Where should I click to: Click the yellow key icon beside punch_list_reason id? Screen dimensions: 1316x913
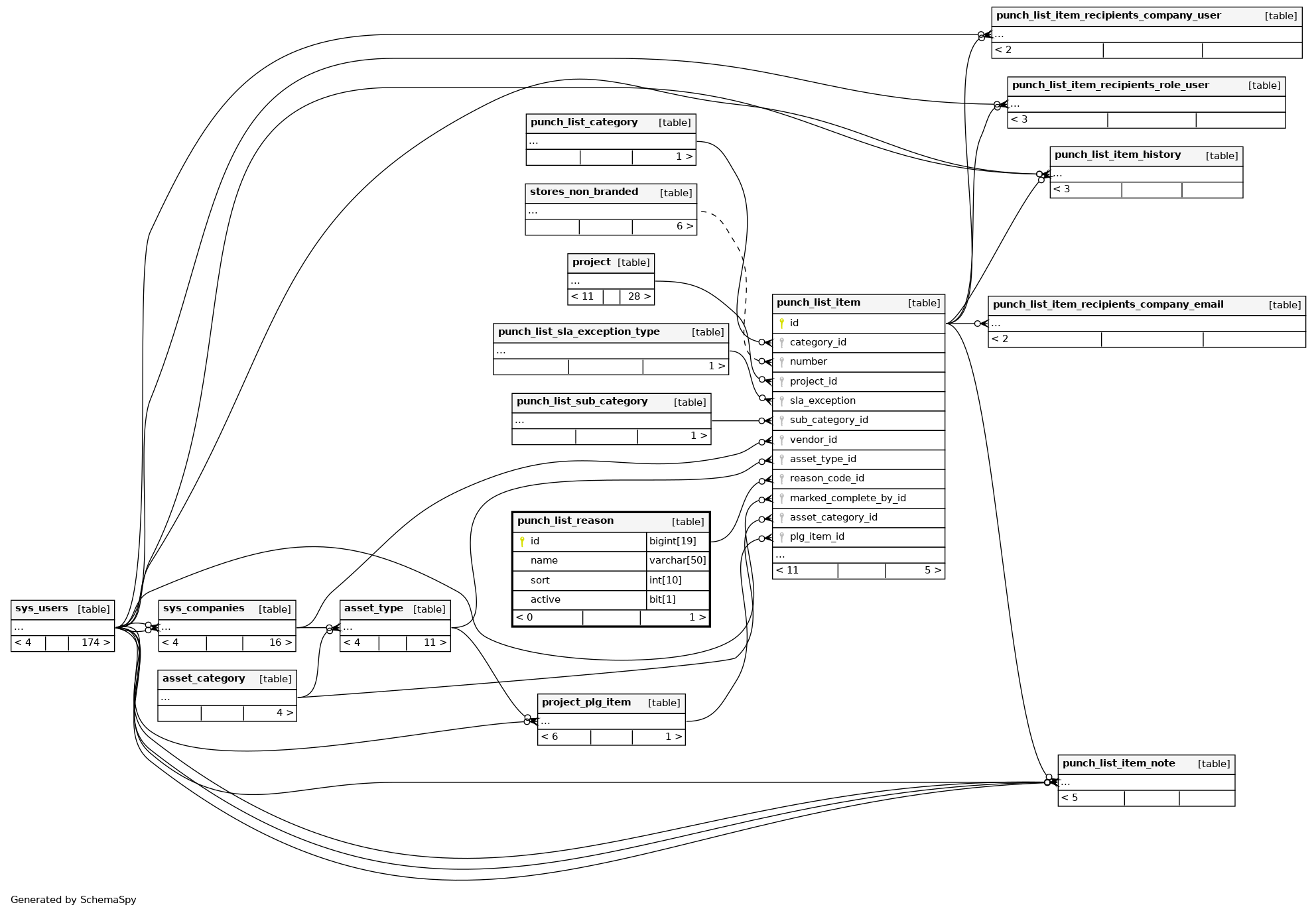pyautogui.click(x=522, y=542)
